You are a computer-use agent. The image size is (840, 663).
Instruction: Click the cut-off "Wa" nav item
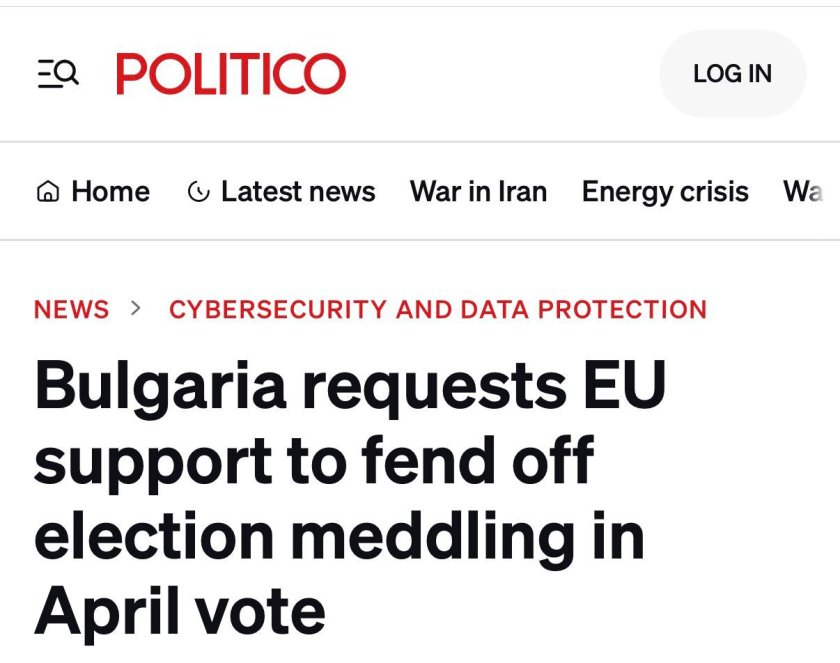tap(804, 192)
